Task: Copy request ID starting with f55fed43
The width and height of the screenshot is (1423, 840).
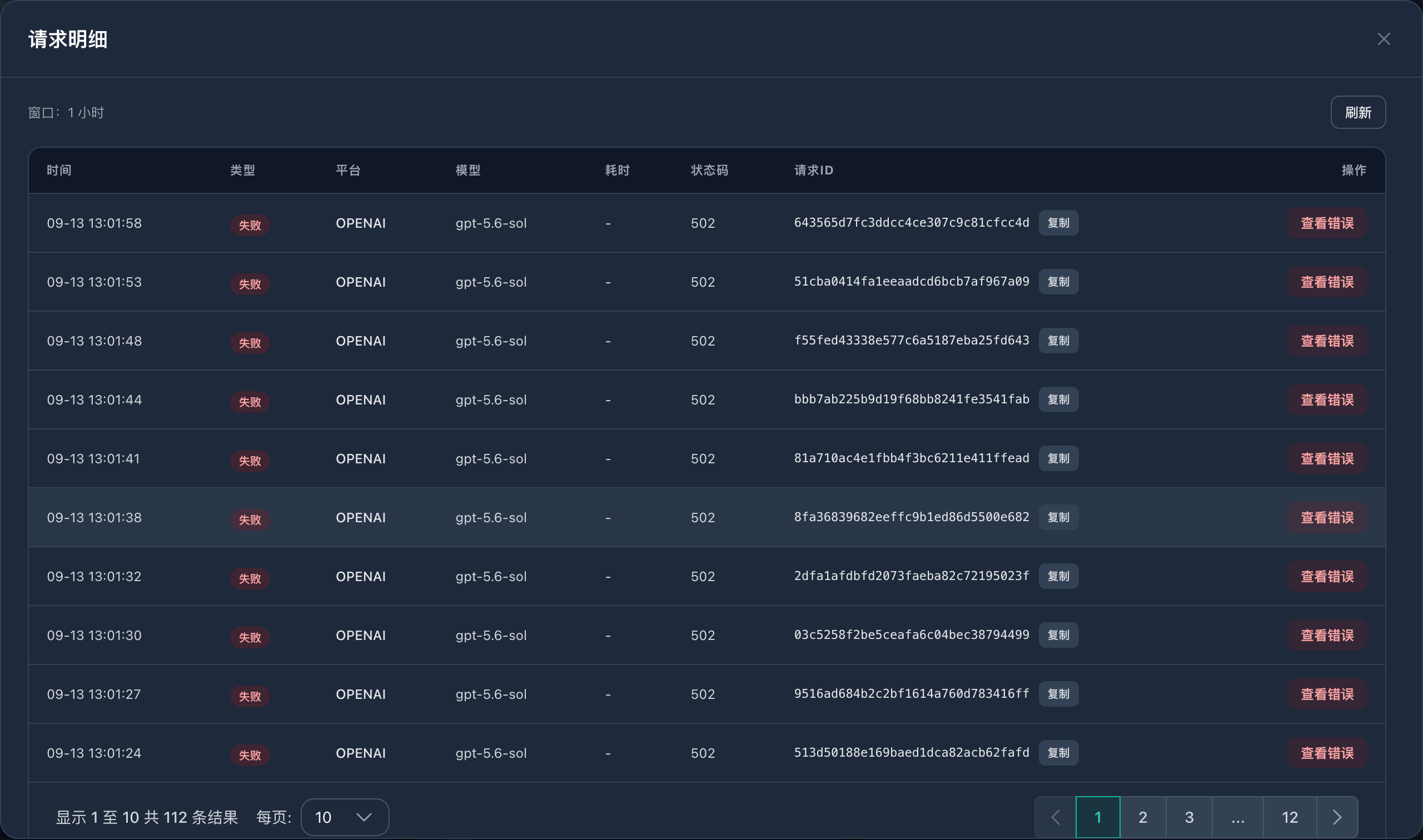Action: tap(1058, 341)
